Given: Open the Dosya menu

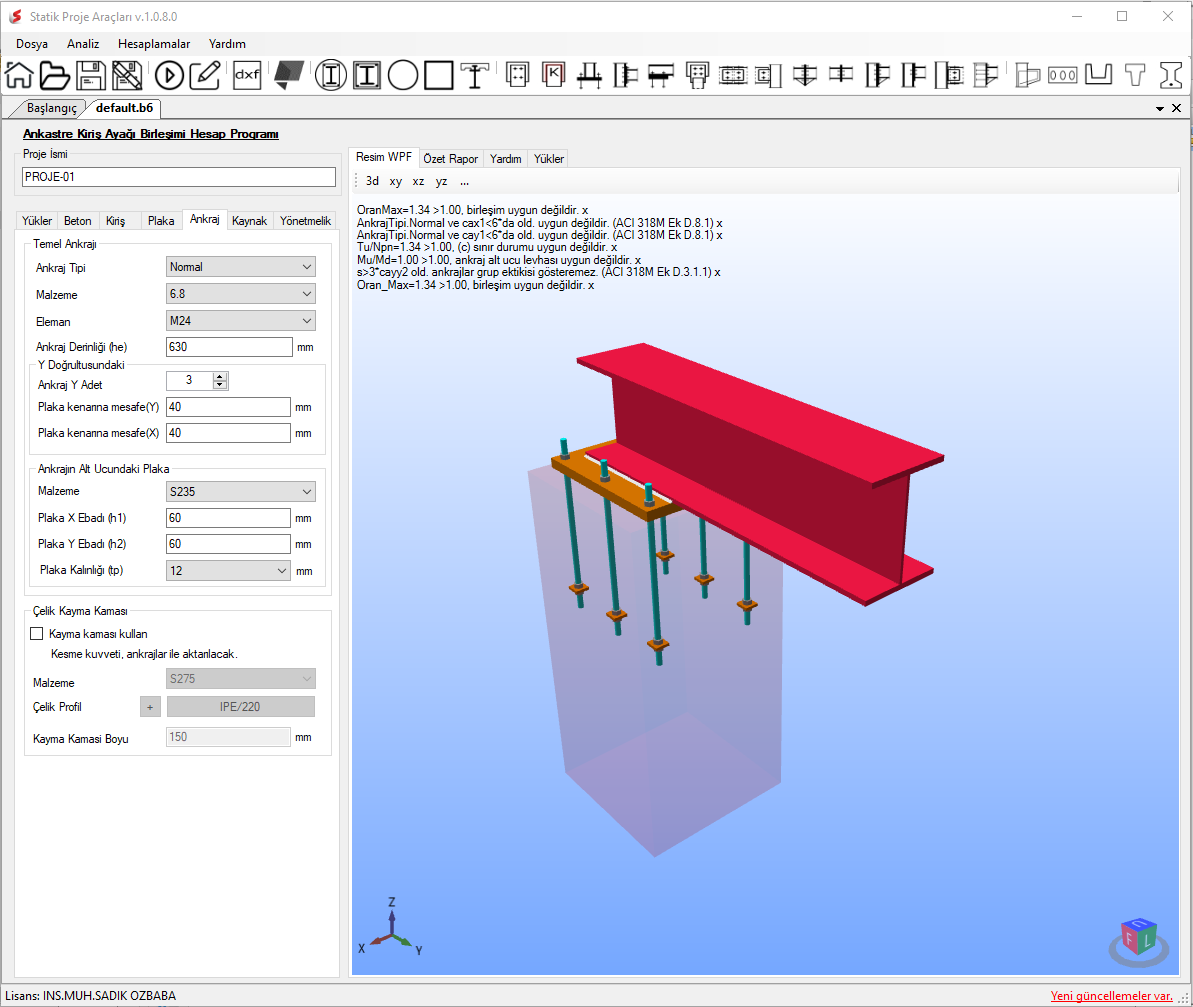Looking at the screenshot, I should point(32,44).
